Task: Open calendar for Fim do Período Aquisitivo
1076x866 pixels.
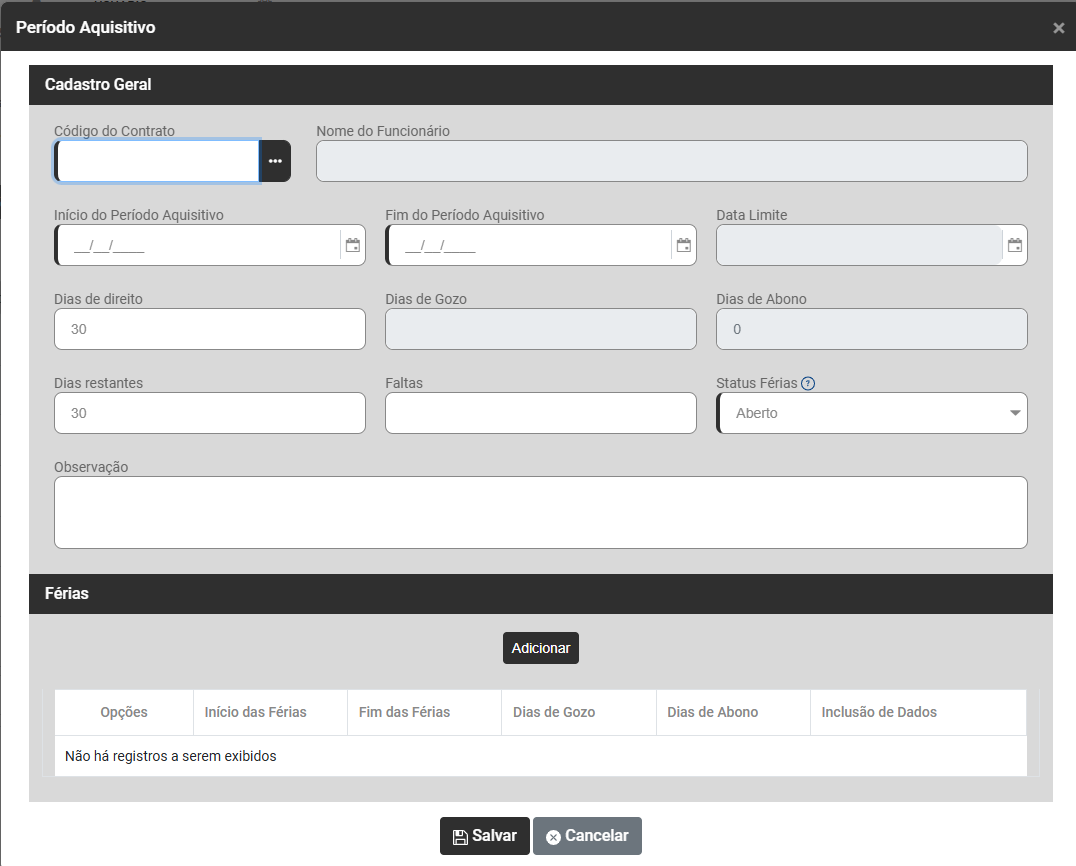Action: click(684, 245)
